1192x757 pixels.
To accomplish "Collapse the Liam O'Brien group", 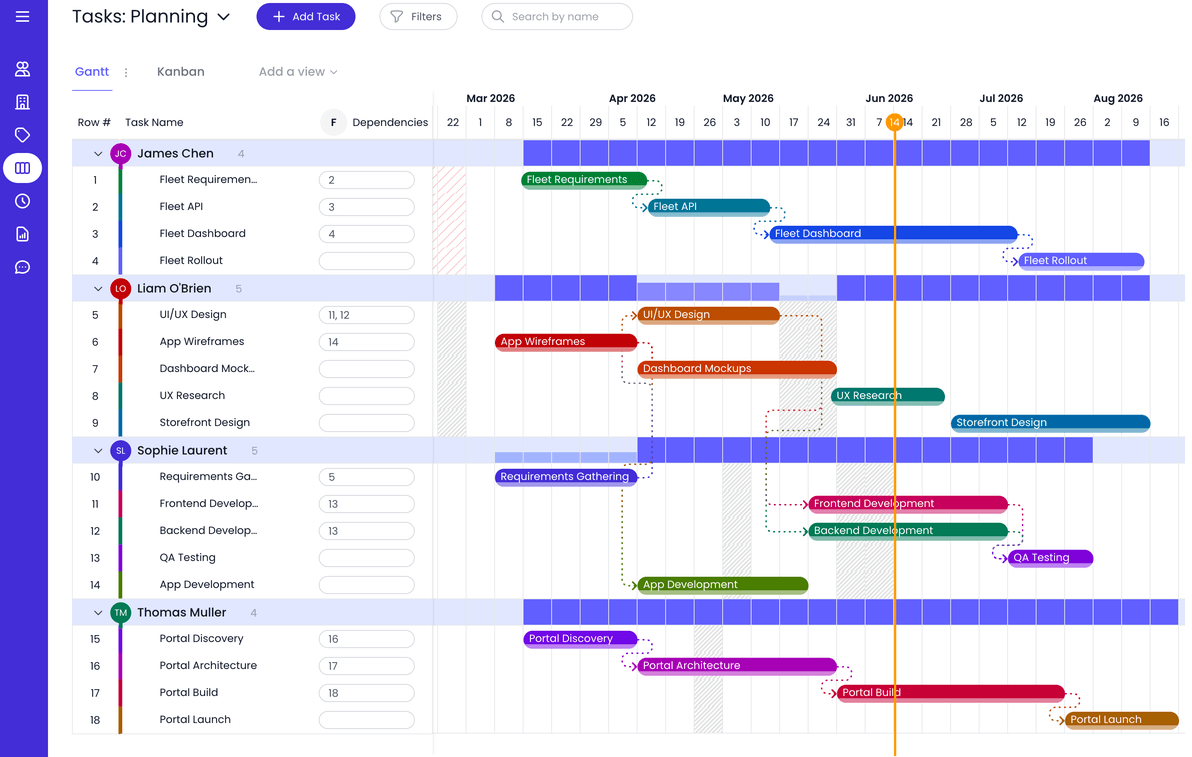I will [x=98, y=289].
